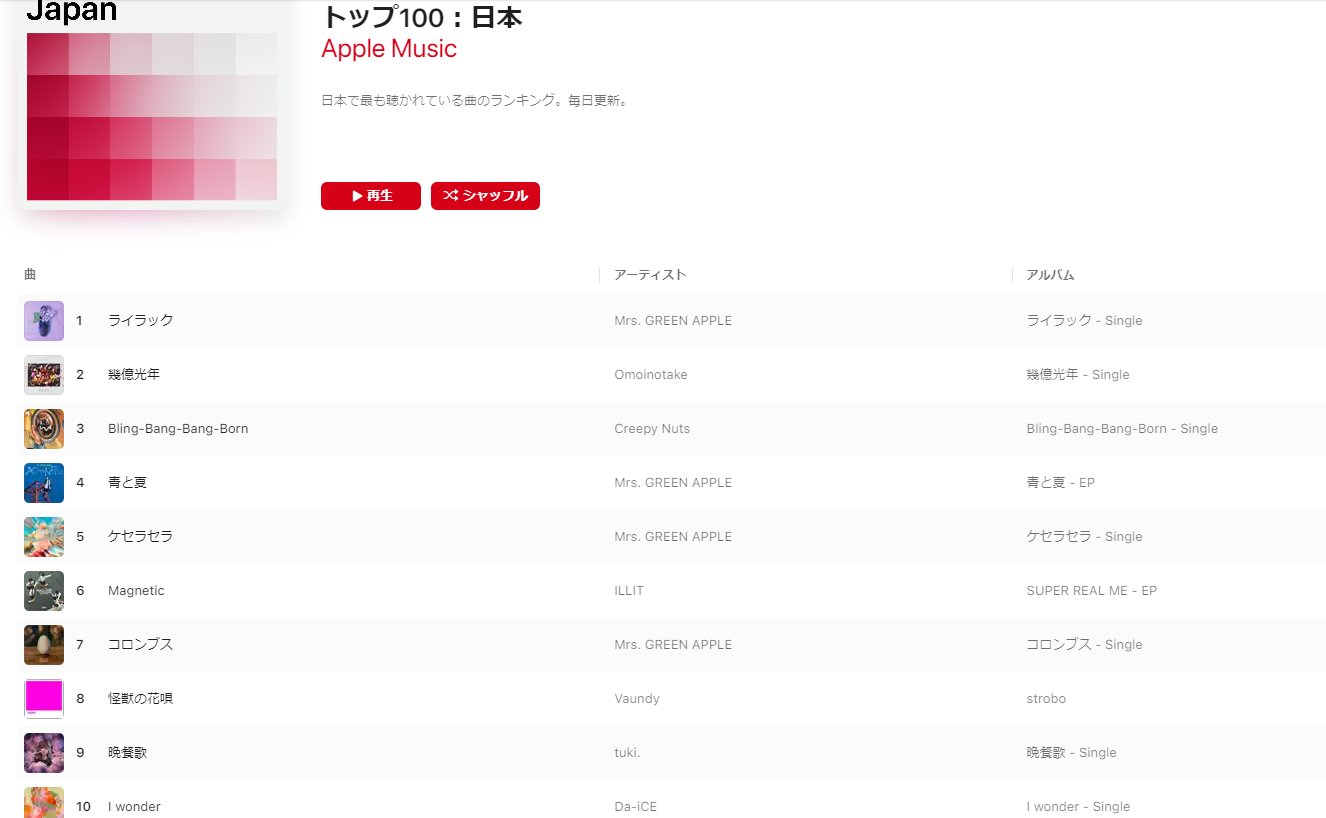
Task: Select song title コロンブス in row 7
Action: 141,645
